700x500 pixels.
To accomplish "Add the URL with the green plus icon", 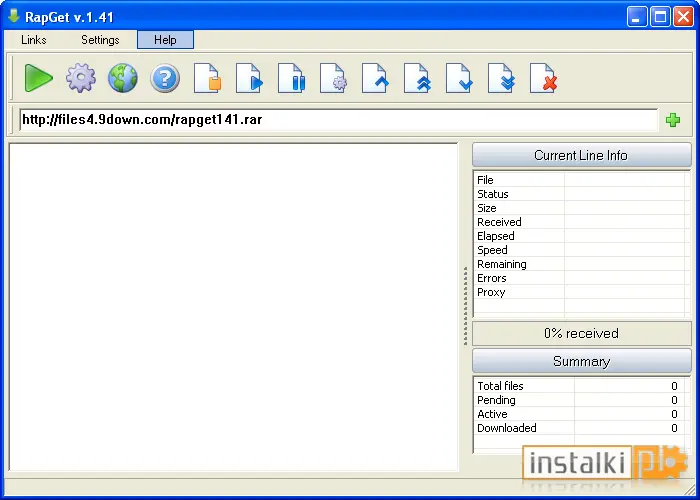I will click(x=673, y=120).
